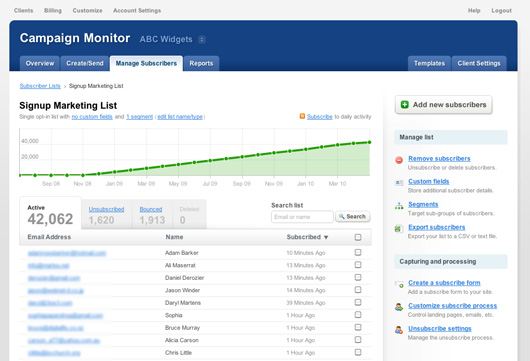Show the Deleted subscribers tab
Image resolution: width=530 pixels, height=361 pixels.
point(189,215)
